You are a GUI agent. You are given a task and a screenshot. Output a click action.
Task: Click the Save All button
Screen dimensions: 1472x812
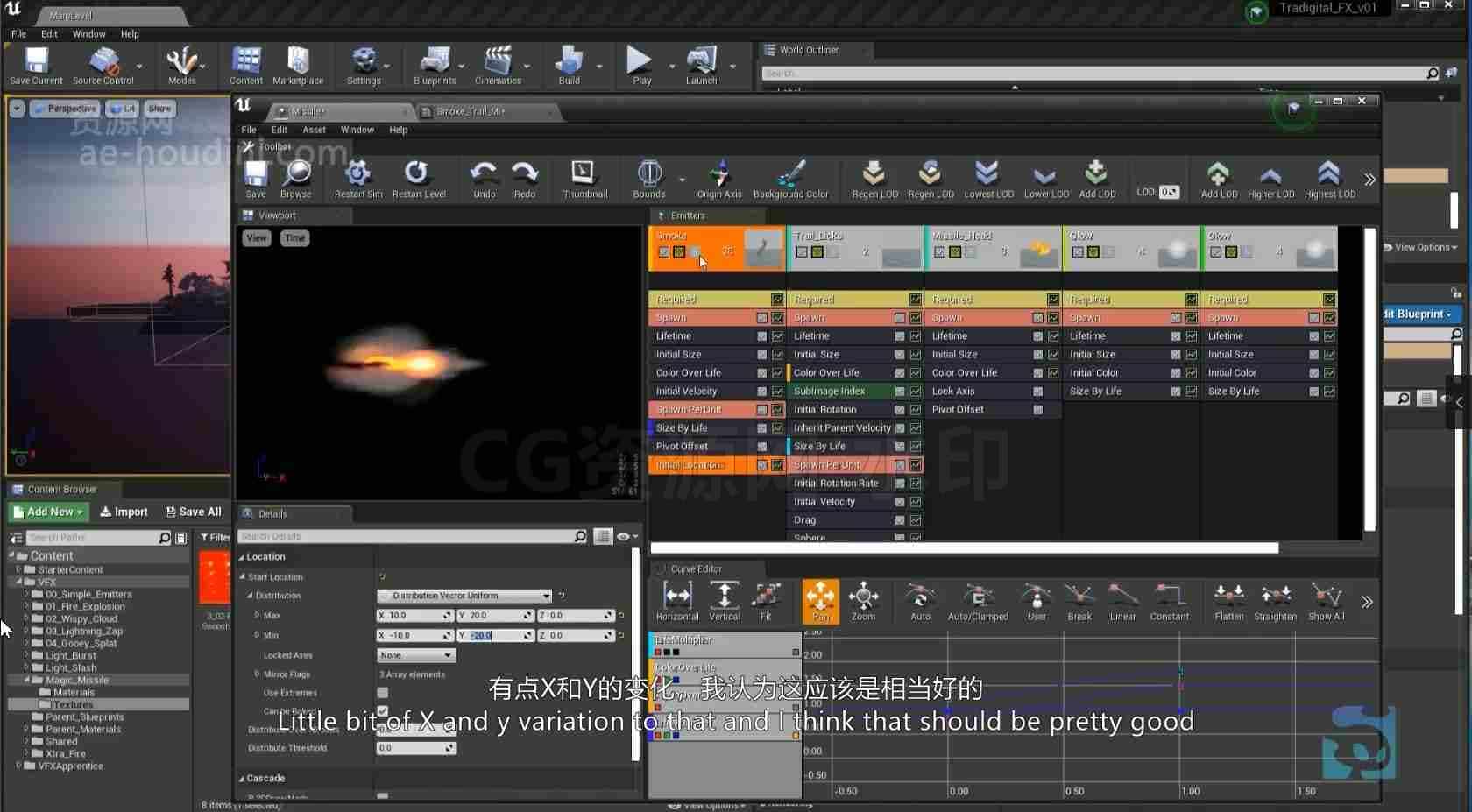point(193,512)
